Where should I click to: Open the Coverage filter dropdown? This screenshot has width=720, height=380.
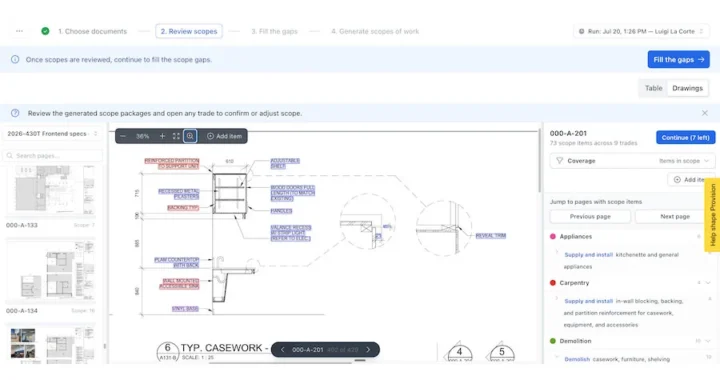click(632, 161)
